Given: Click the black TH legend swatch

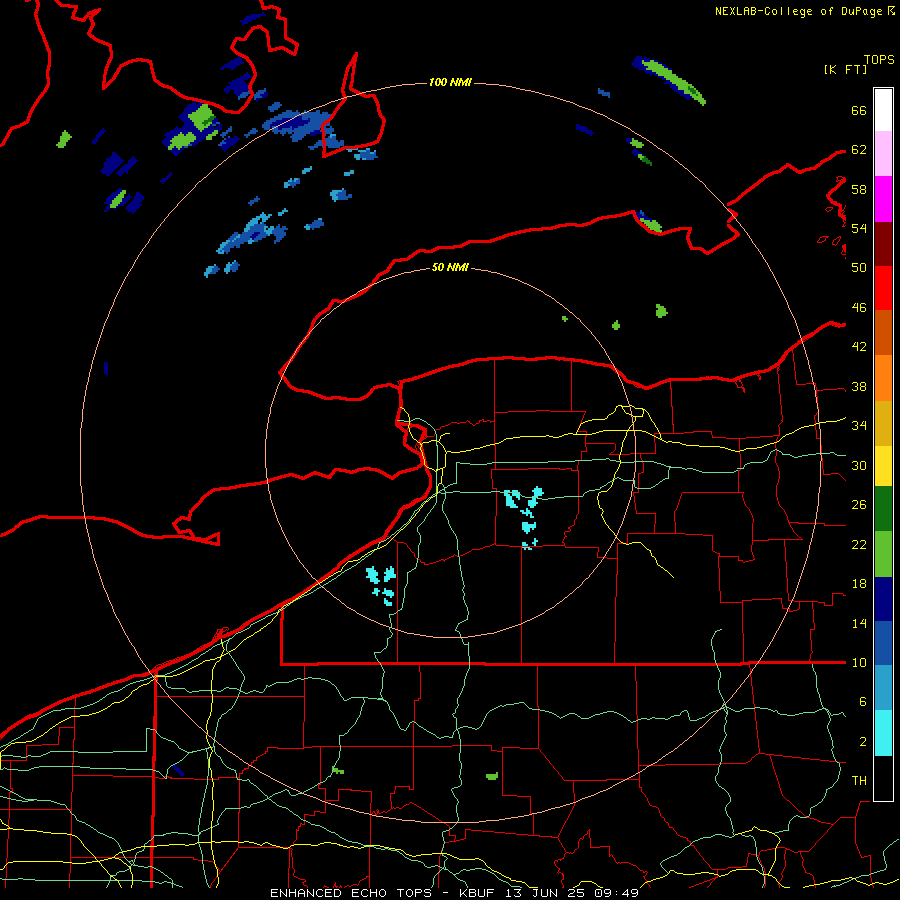Looking at the screenshot, I should click(x=883, y=778).
